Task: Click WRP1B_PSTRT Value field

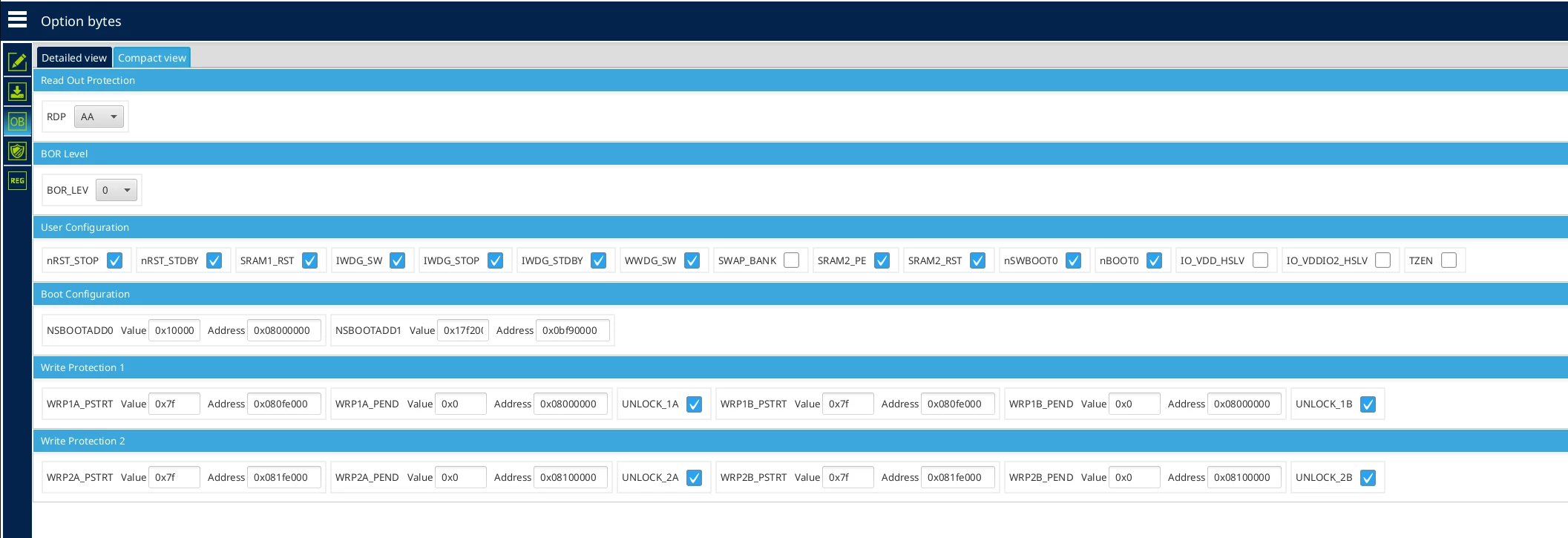Action: pos(848,404)
